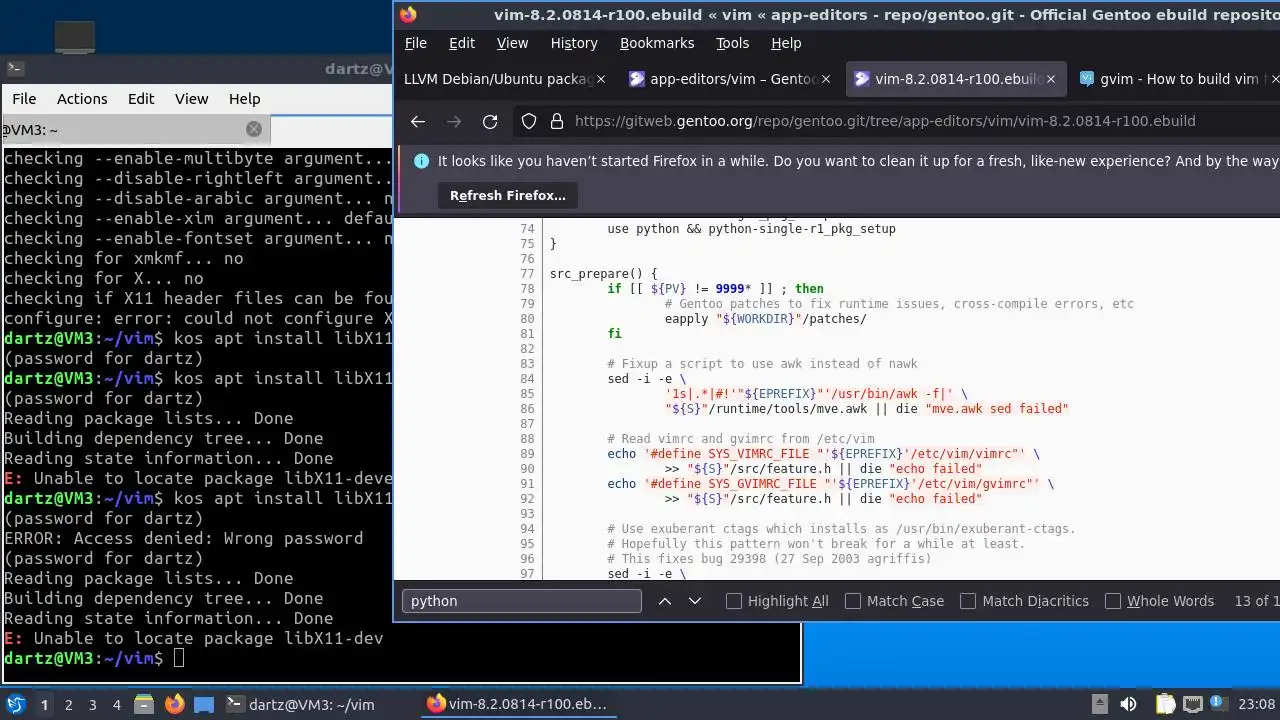The width and height of the screenshot is (1280, 720).
Task: Open terminal View menu
Action: [191, 99]
